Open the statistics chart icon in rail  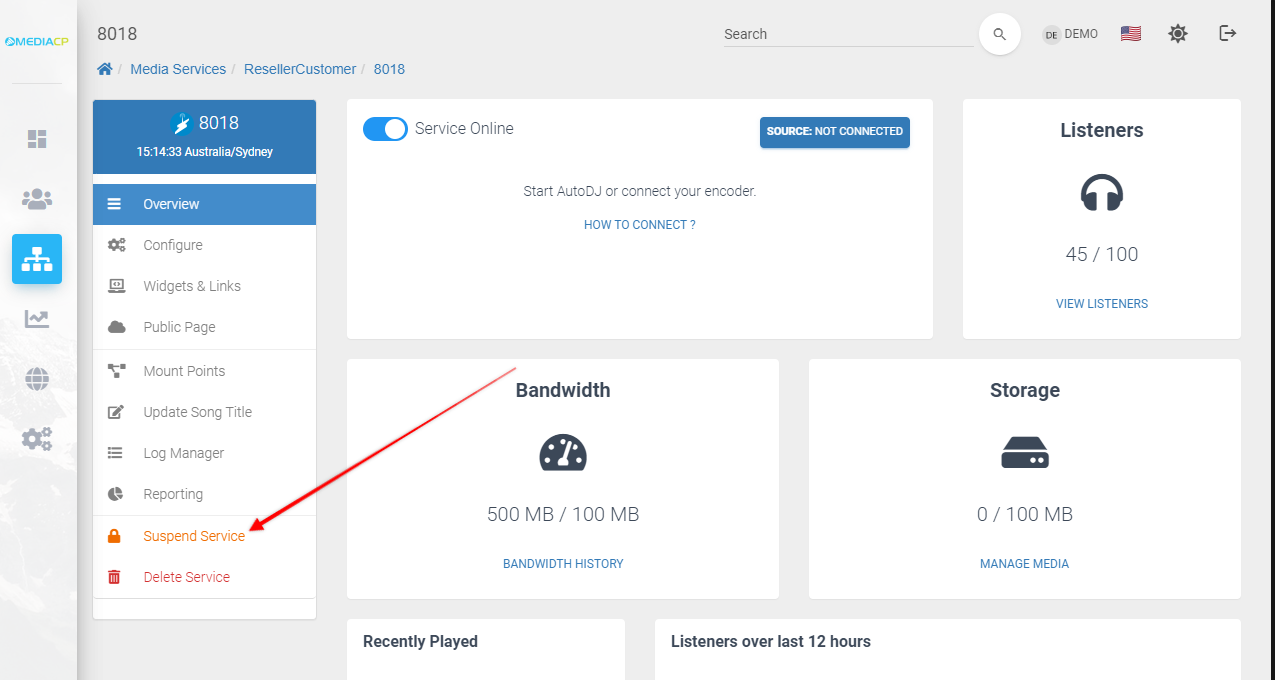coord(37,319)
